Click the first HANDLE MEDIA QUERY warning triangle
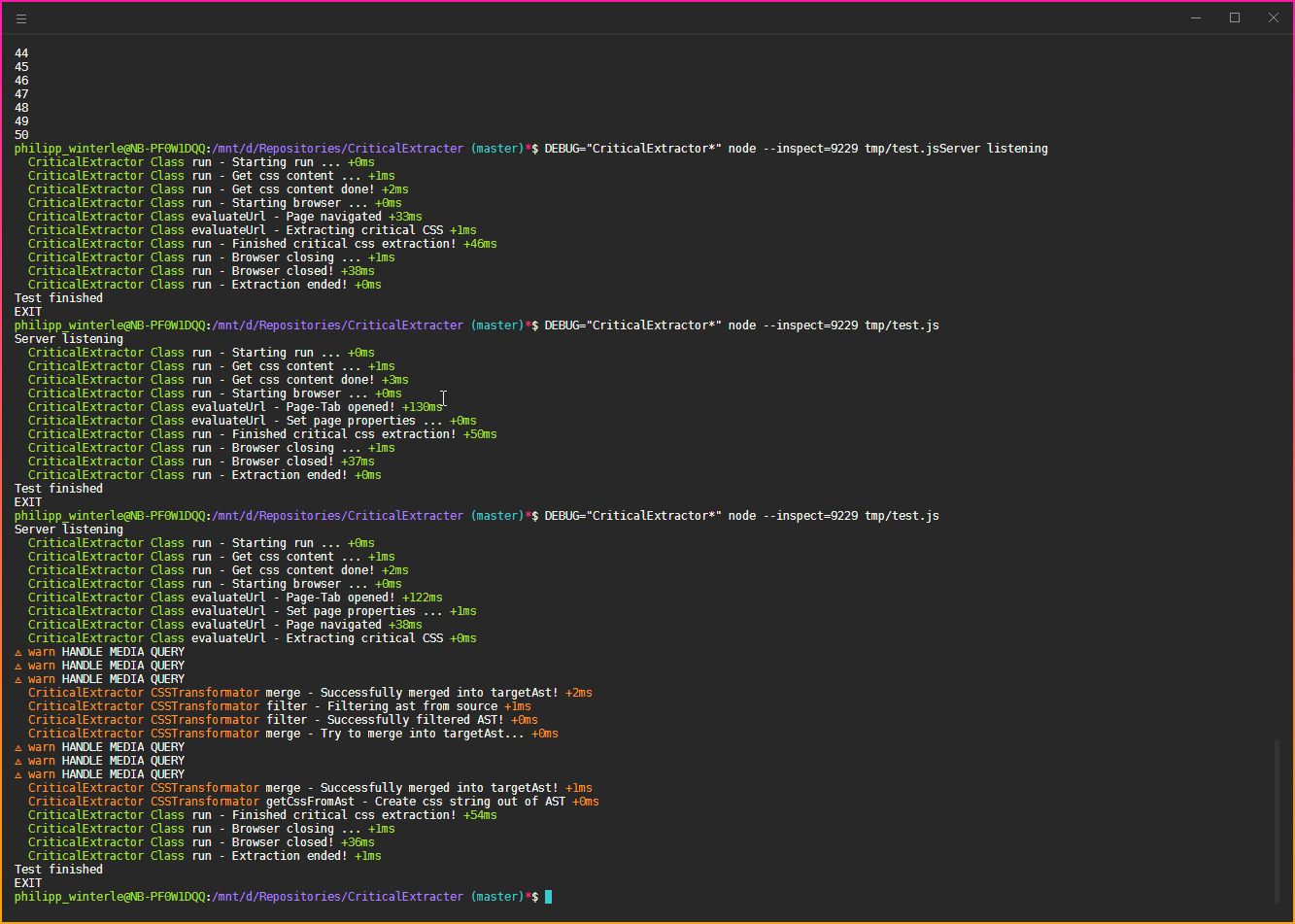This screenshot has height=924, width=1295. [17, 651]
